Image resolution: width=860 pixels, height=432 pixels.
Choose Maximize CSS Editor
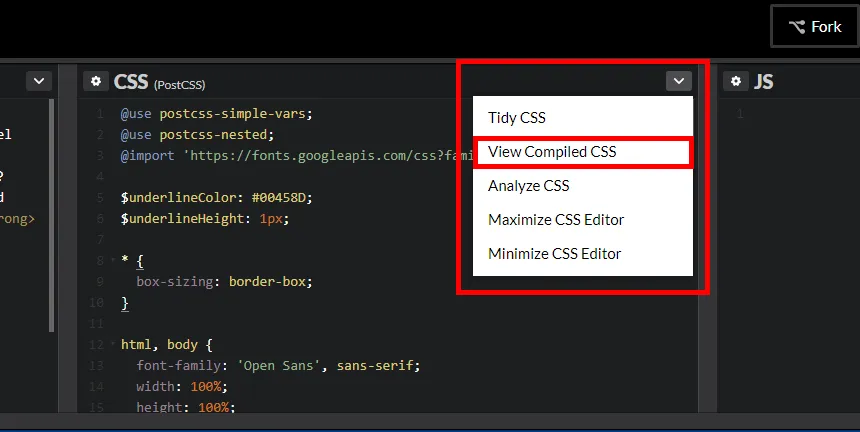(583, 220)
